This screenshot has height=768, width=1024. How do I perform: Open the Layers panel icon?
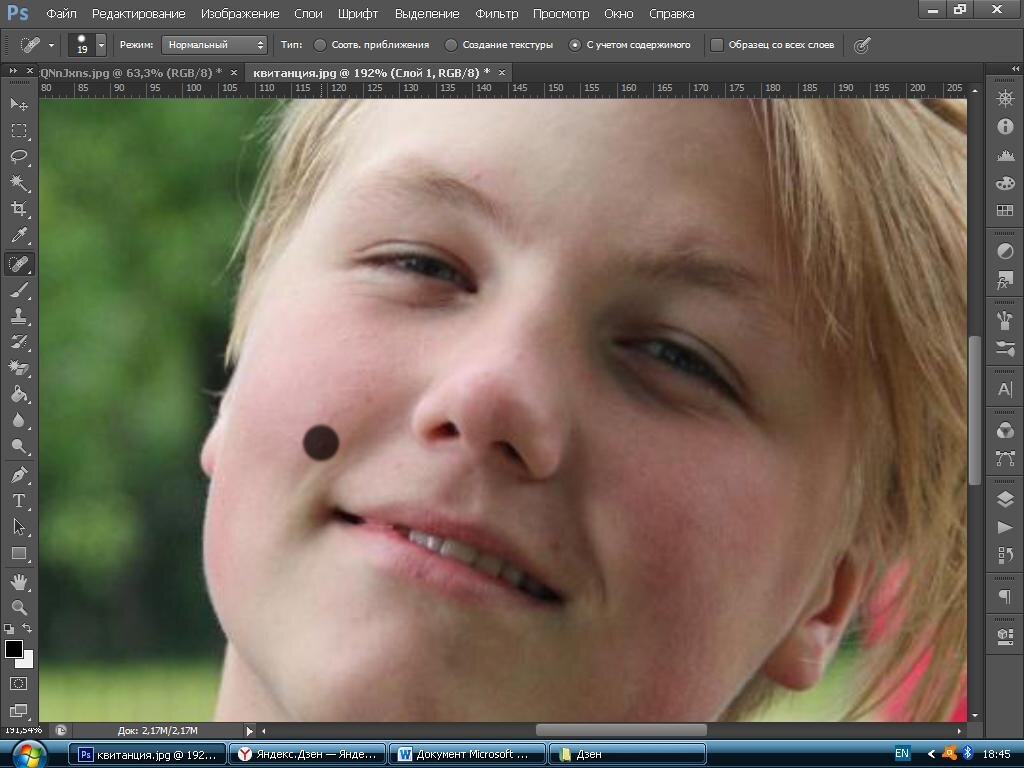coord(1005,500)
